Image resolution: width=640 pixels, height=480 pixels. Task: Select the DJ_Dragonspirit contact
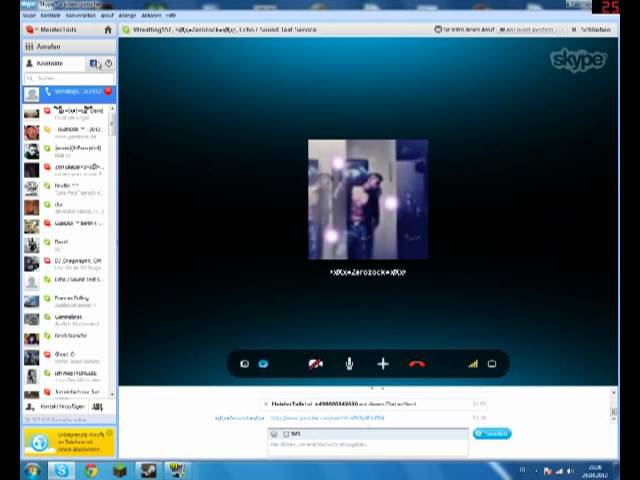click(x=67, y=264)
